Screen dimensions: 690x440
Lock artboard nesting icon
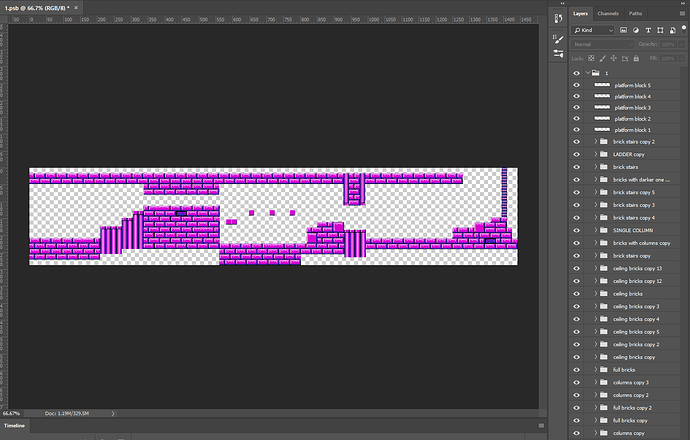point(625,58)
